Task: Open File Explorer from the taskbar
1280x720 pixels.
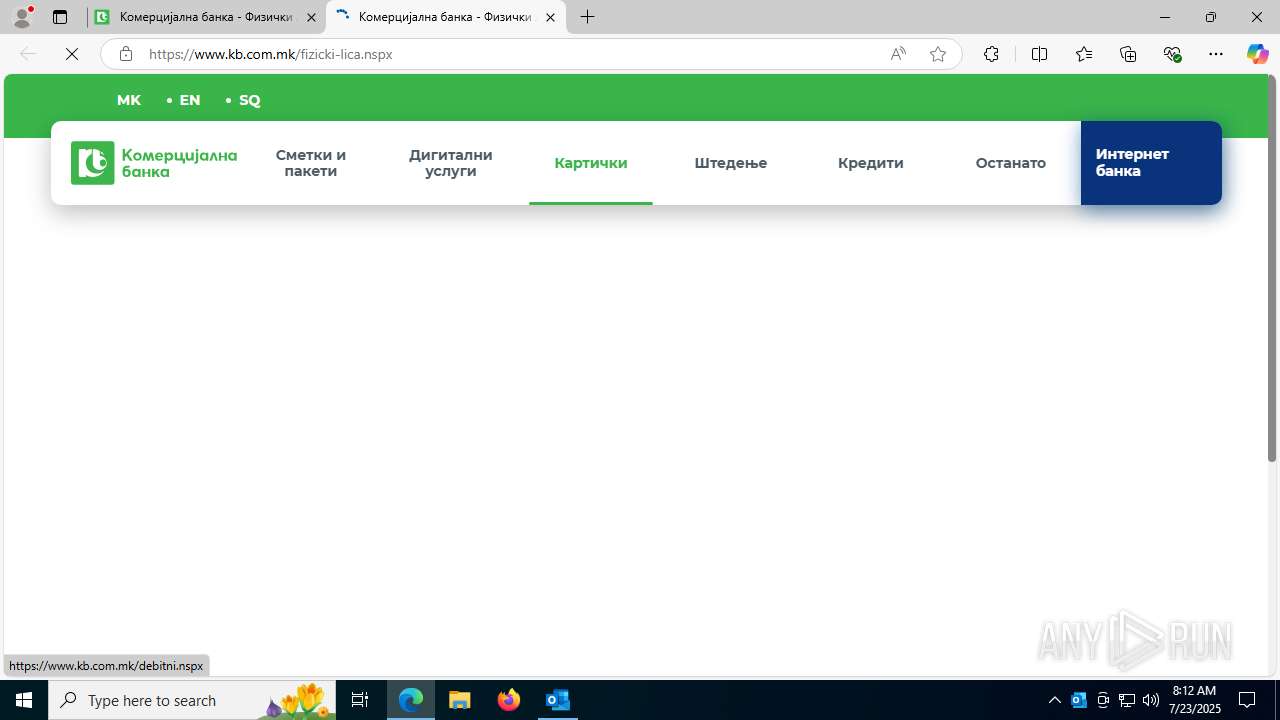Action: click(x=460, y=700)
